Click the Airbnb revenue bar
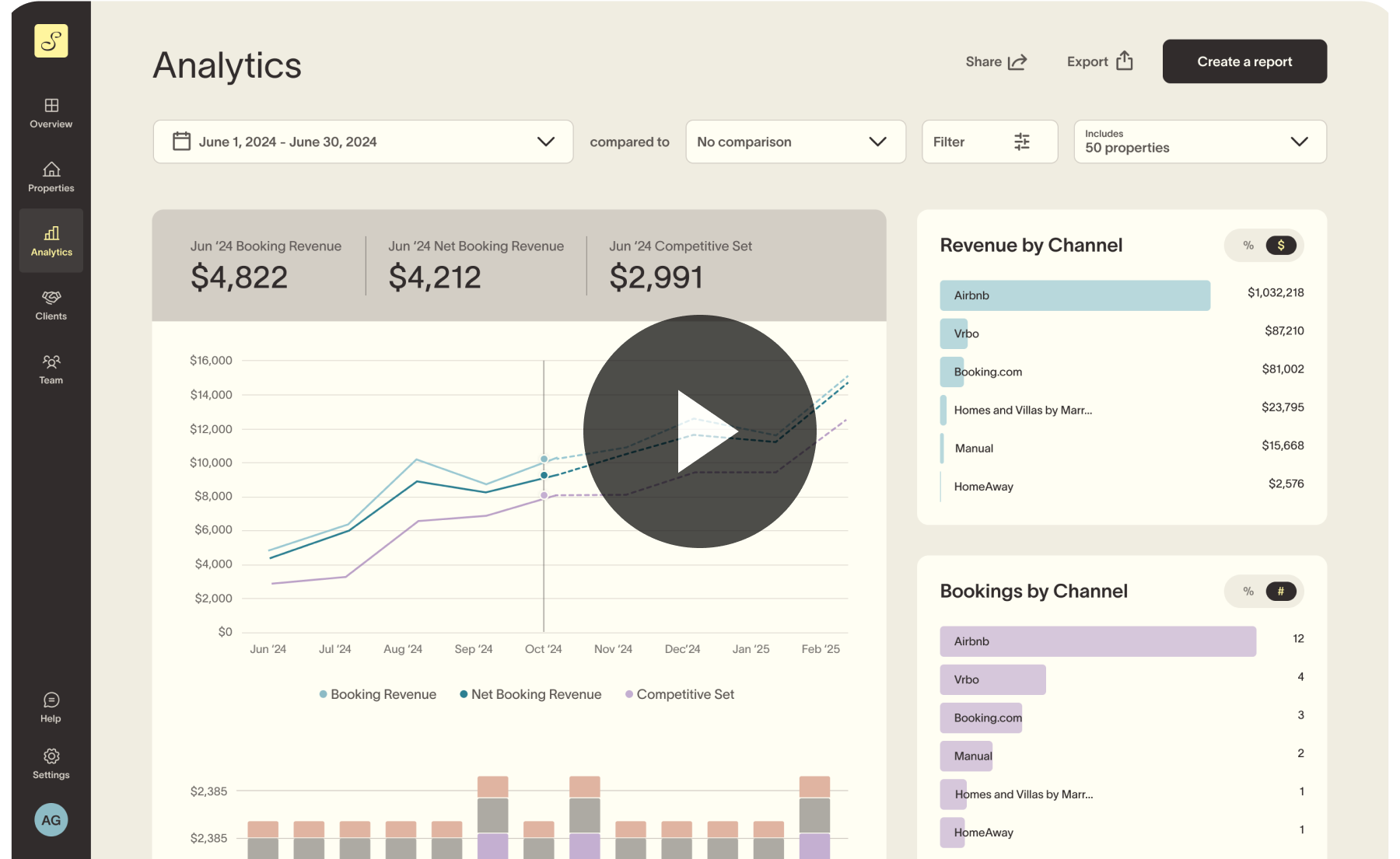This screenshot has width=1400, height=859. [x=1074, y=295]
